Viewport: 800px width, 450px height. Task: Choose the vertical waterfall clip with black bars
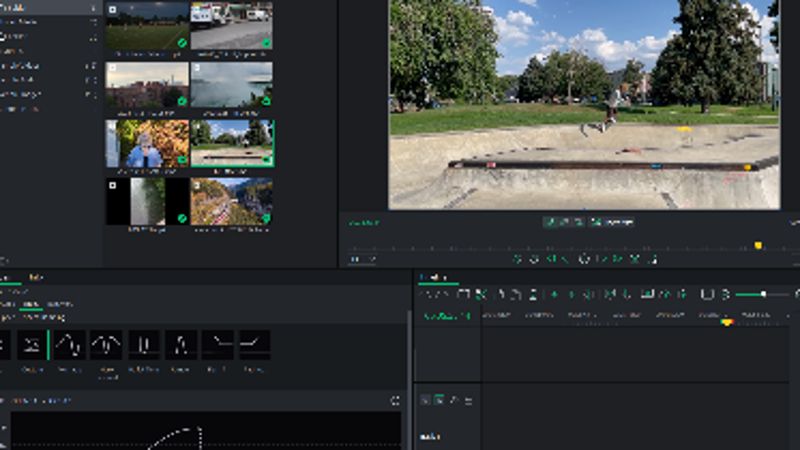pyautogui.click(x=147, y=202)
